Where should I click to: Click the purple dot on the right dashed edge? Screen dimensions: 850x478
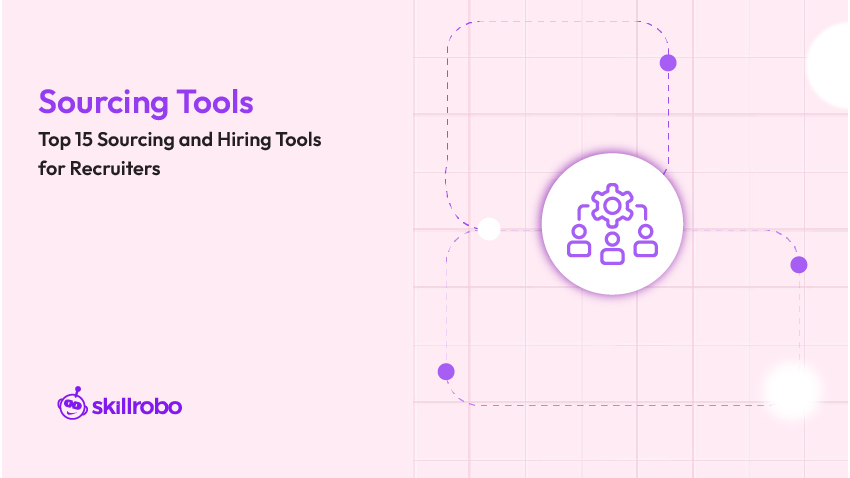coord(798,265)
